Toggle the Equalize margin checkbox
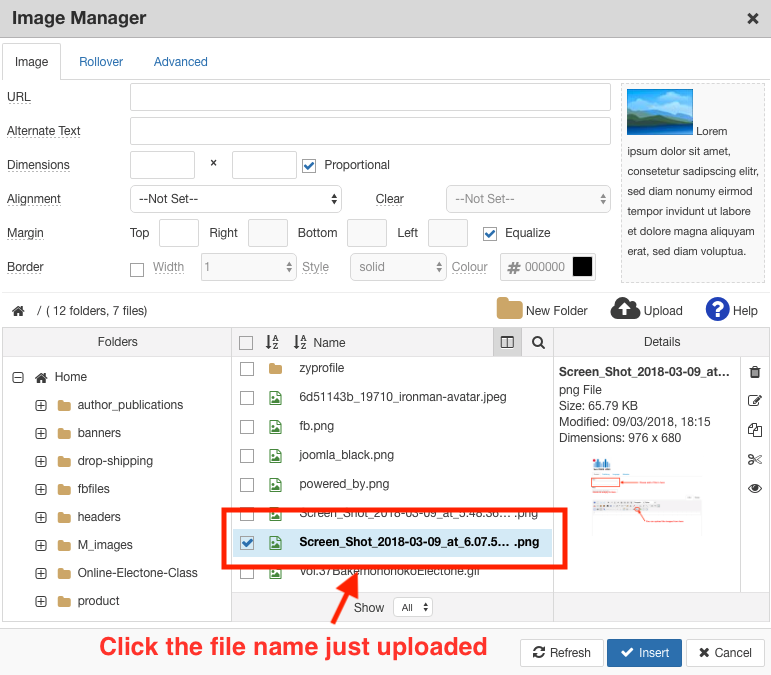This screenshot has width=771, height=675. pyautogui.click(x=490, y=233)
